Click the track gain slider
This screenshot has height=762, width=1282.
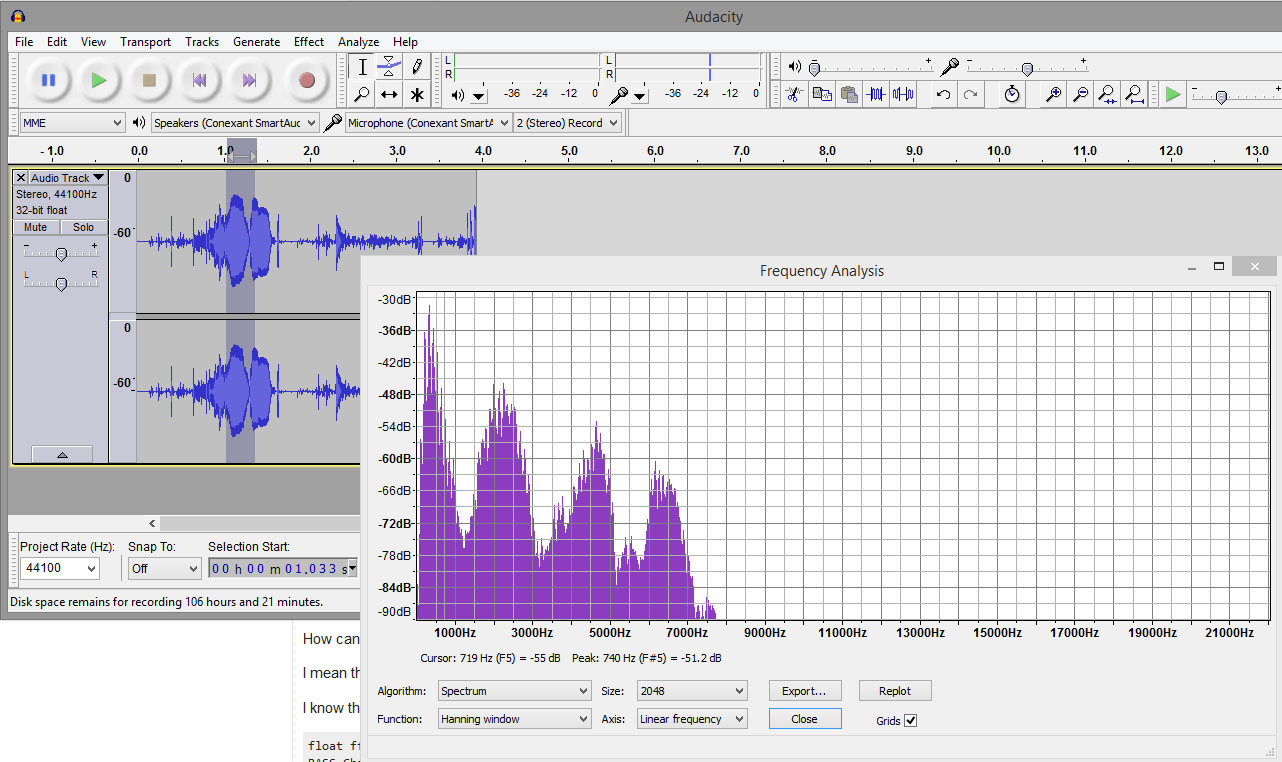pyautogui.click(x=61, y=254)
